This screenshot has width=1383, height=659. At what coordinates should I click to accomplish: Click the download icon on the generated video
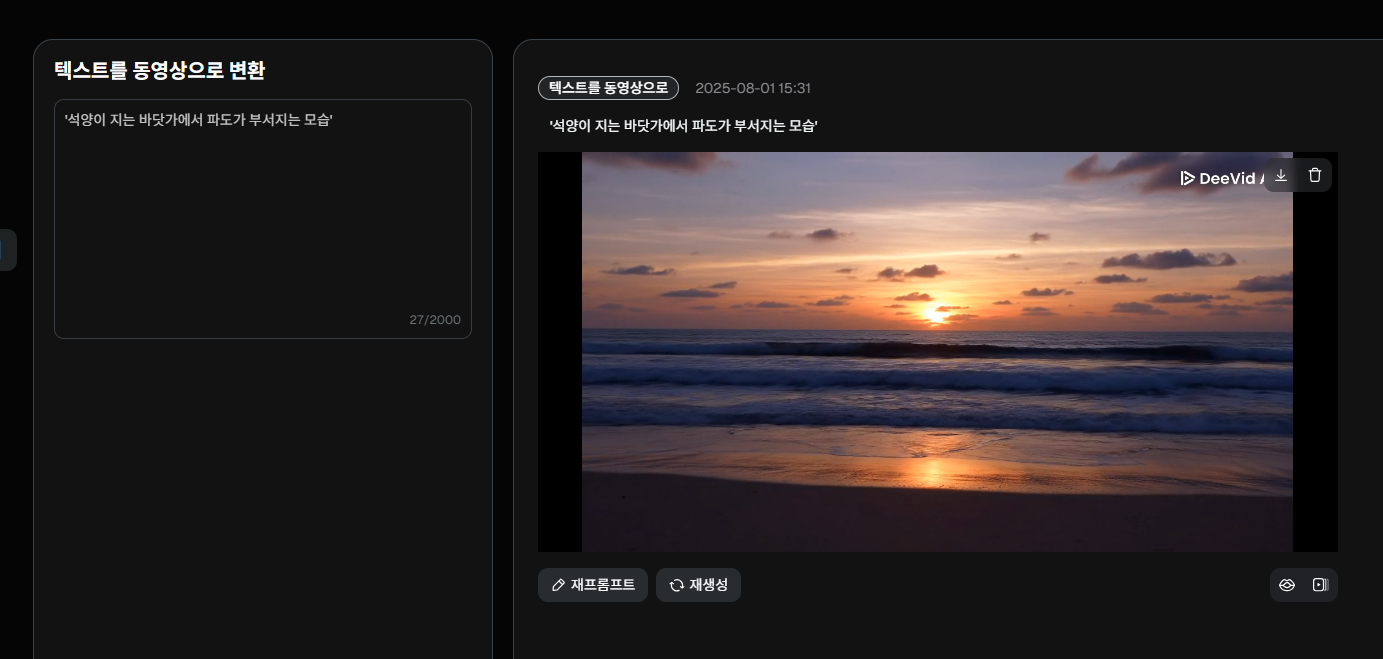pyautogui.click(x=1281, y=174)
